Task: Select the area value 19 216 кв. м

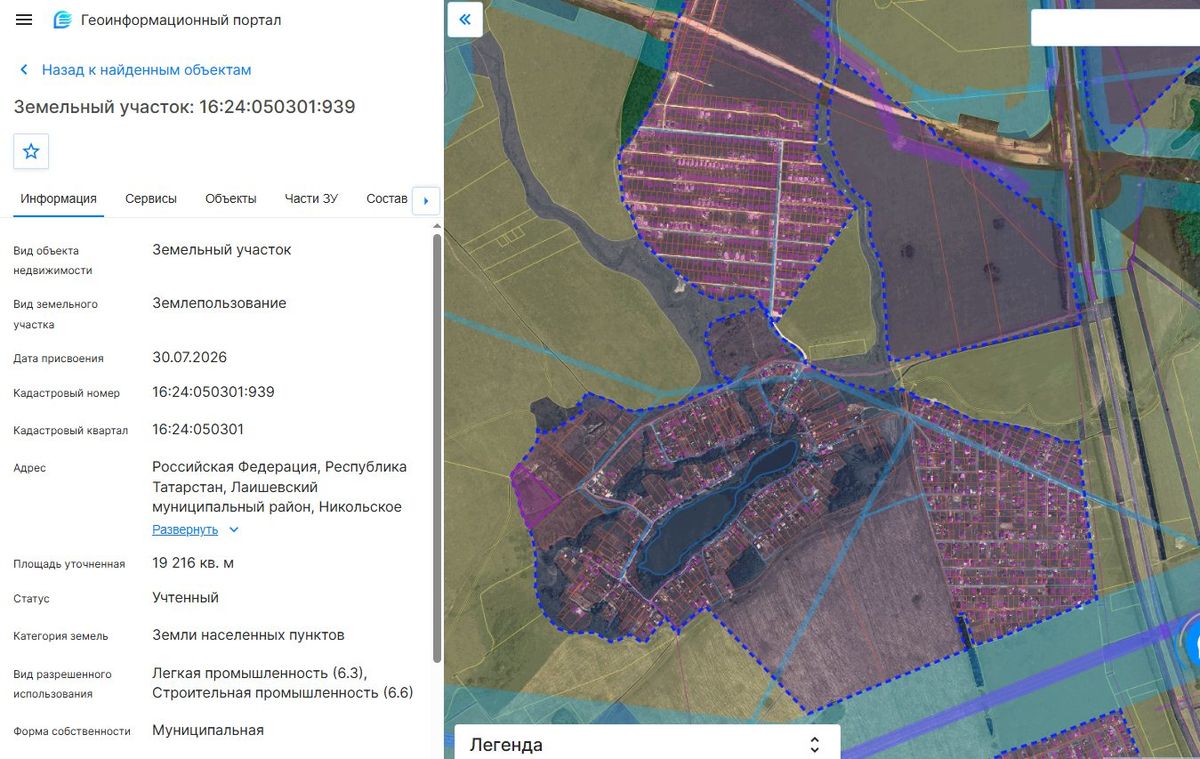Action: (193, 563)
